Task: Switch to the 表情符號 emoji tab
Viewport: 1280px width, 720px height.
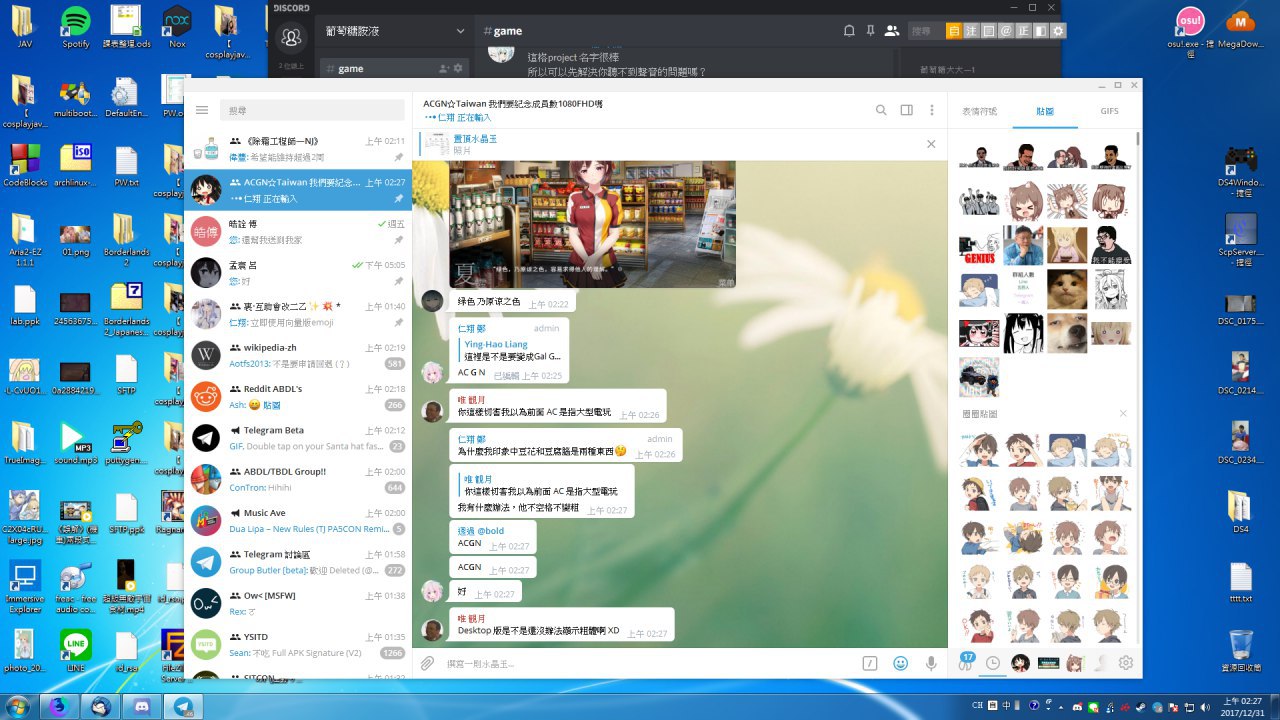Action: point(979,111)
